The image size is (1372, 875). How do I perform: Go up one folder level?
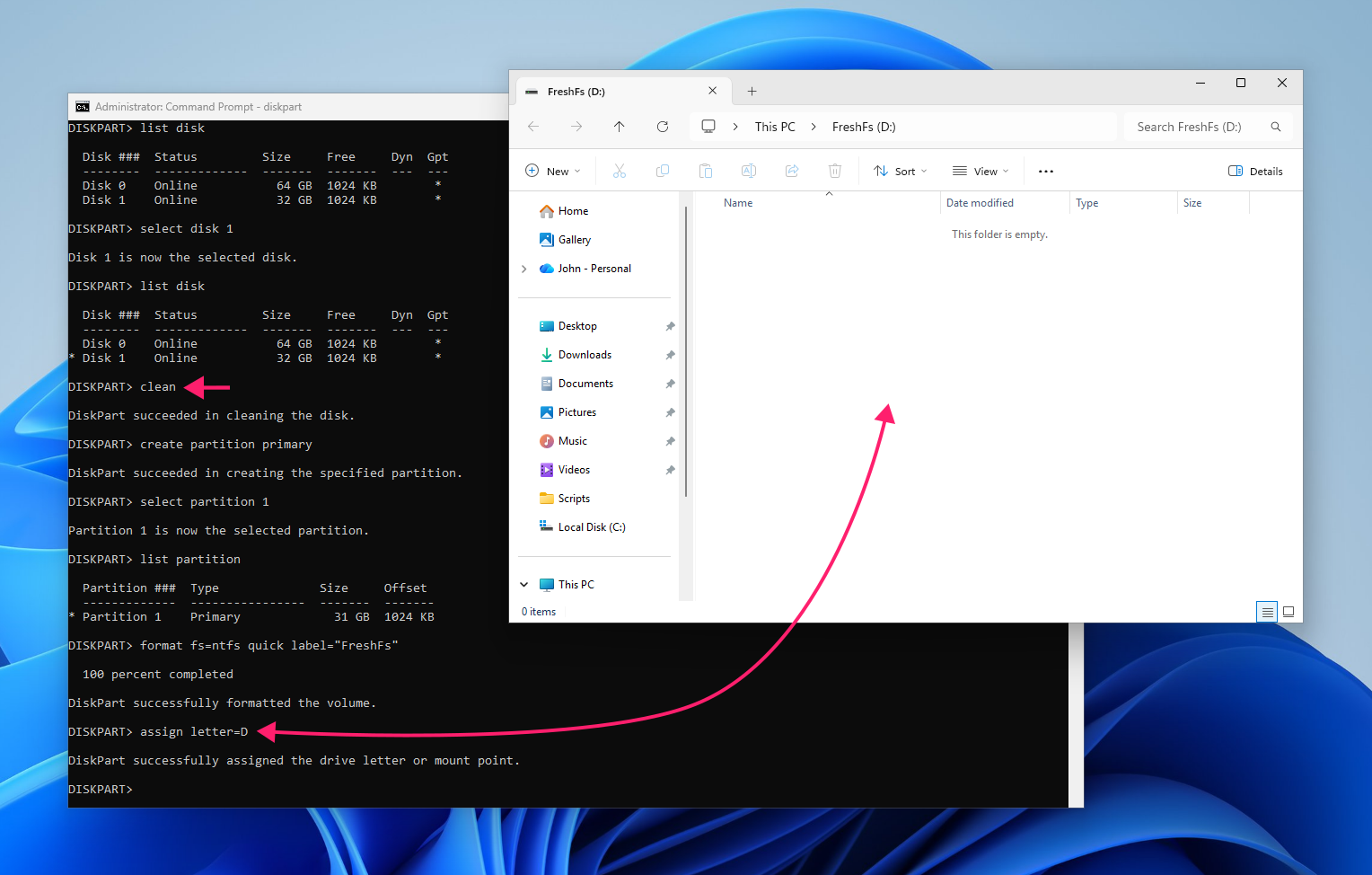[x=620, y=127]
